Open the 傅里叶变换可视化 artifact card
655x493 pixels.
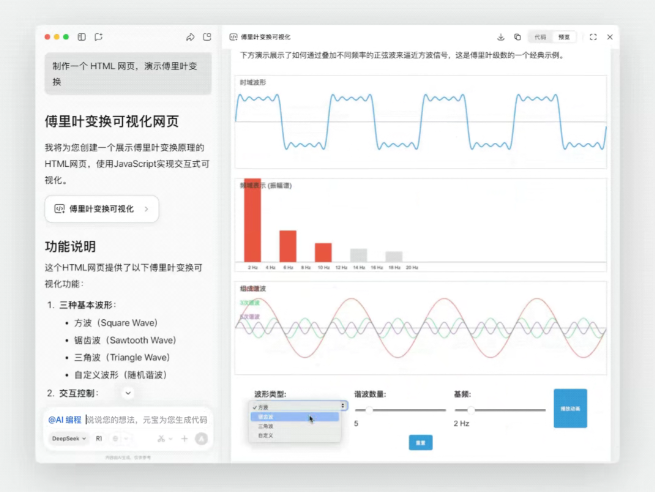coord(102,209)
